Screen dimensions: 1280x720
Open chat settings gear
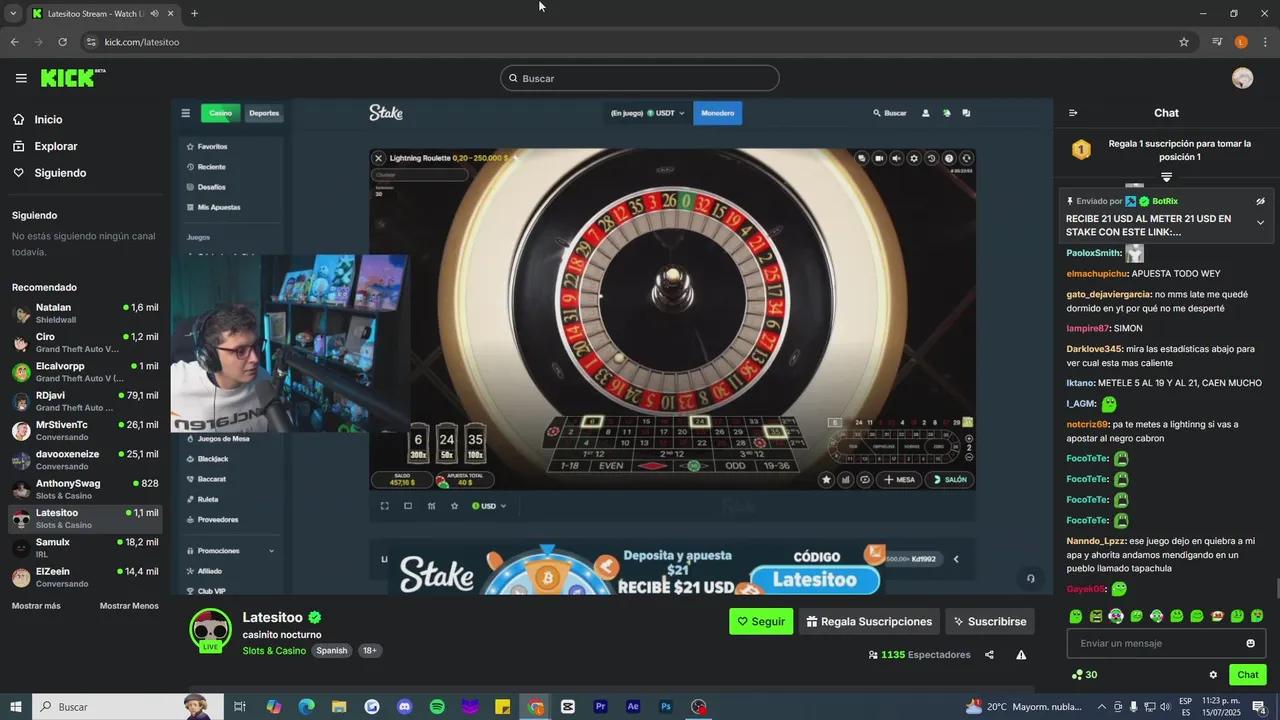(1213, 675)
